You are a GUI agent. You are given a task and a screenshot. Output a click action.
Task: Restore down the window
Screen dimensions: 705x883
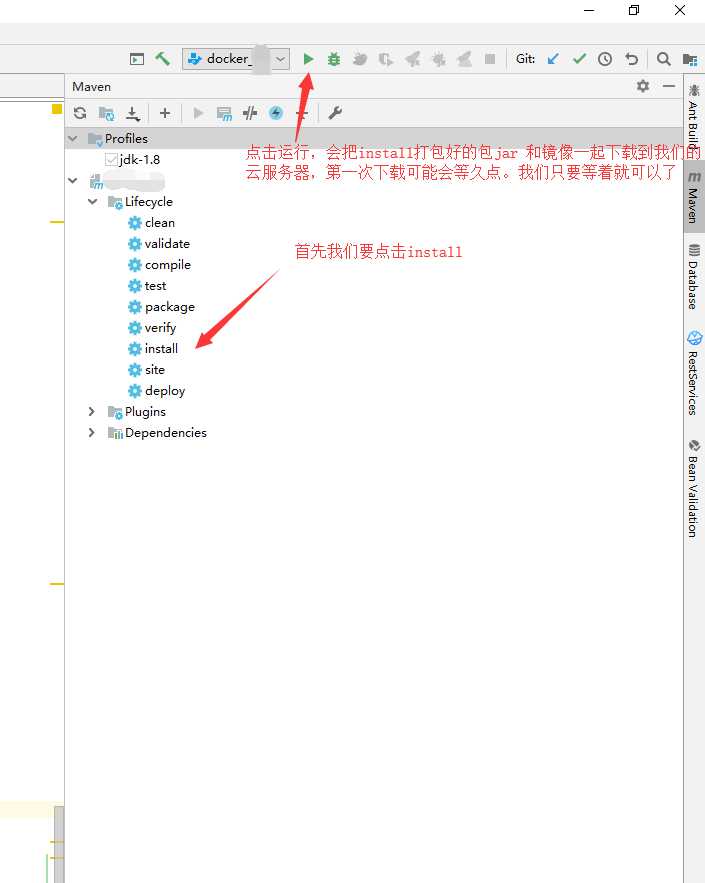(x=634, y=10)
